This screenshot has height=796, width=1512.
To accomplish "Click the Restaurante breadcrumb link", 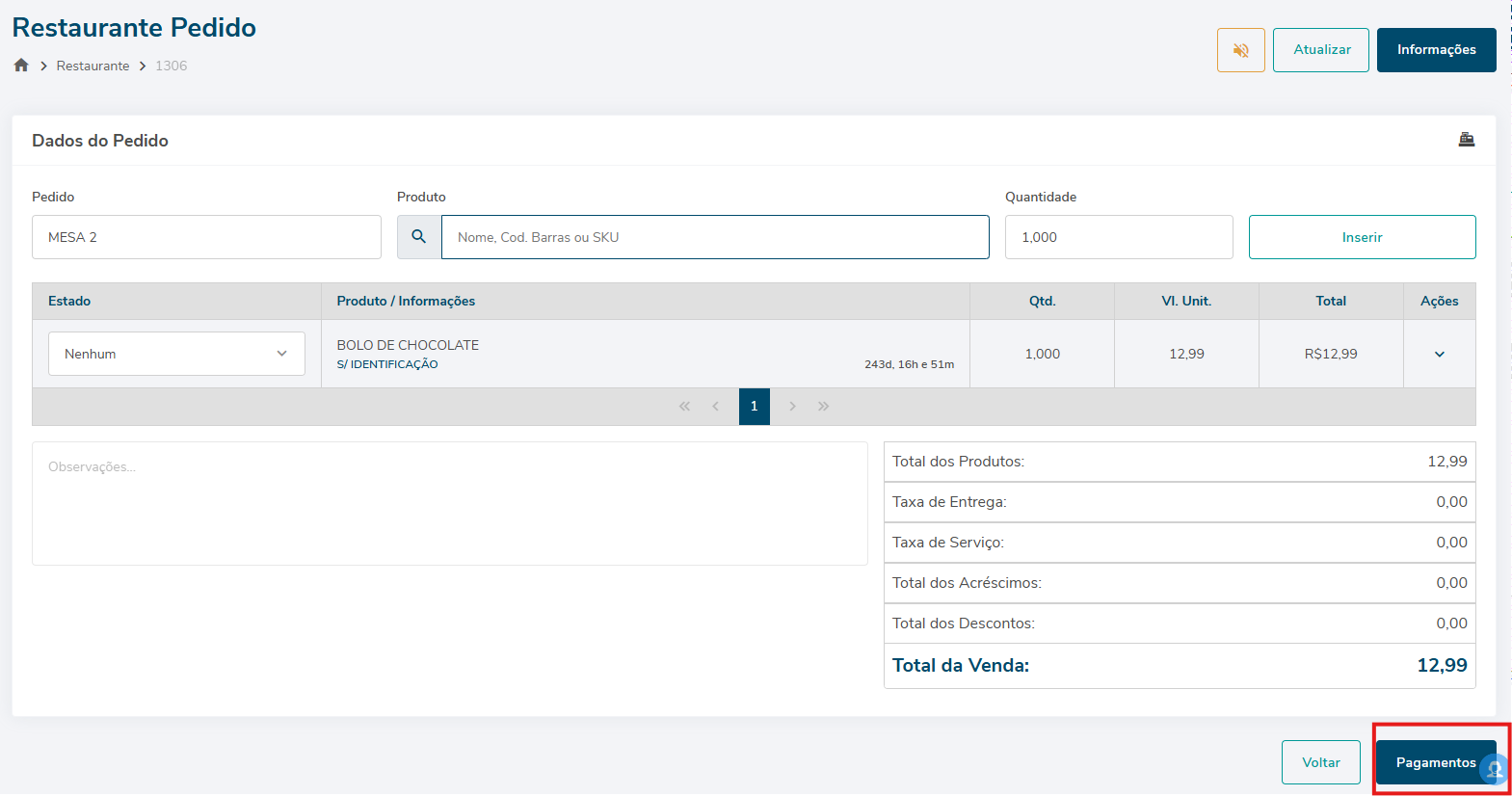I will 93,66.
